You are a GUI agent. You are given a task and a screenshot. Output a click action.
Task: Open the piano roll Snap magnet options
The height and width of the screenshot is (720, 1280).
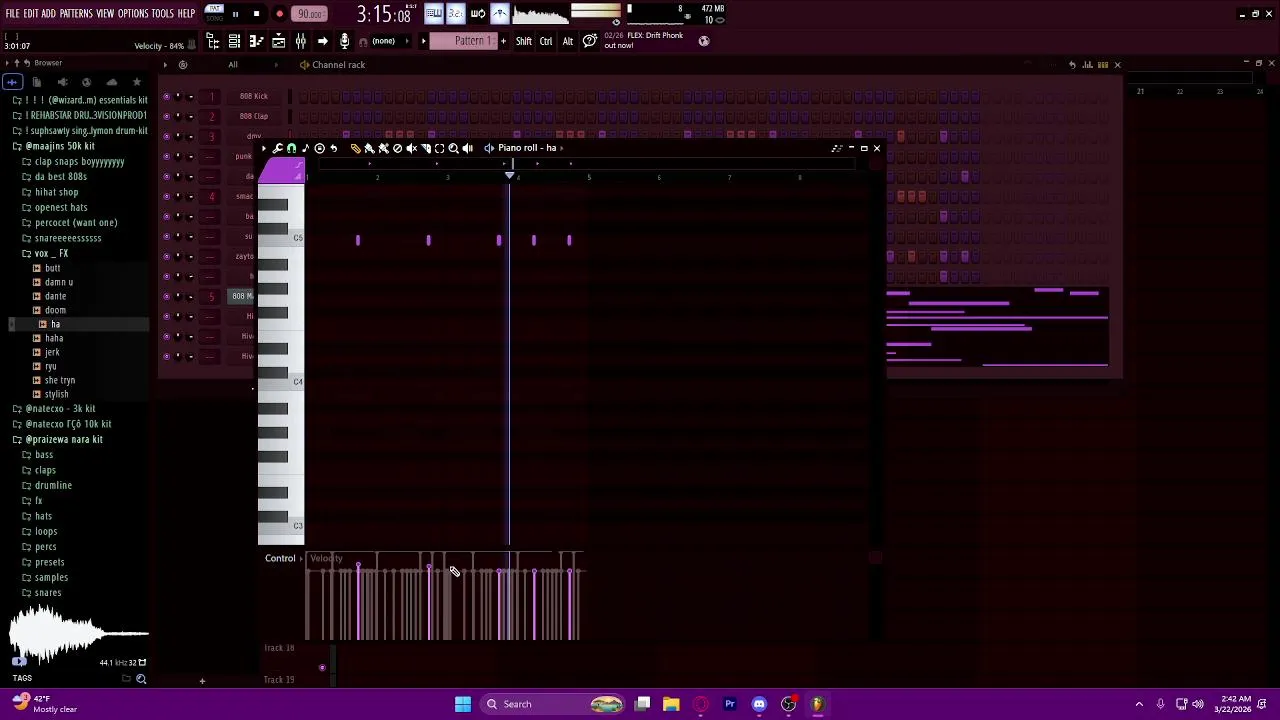(291, 148)
